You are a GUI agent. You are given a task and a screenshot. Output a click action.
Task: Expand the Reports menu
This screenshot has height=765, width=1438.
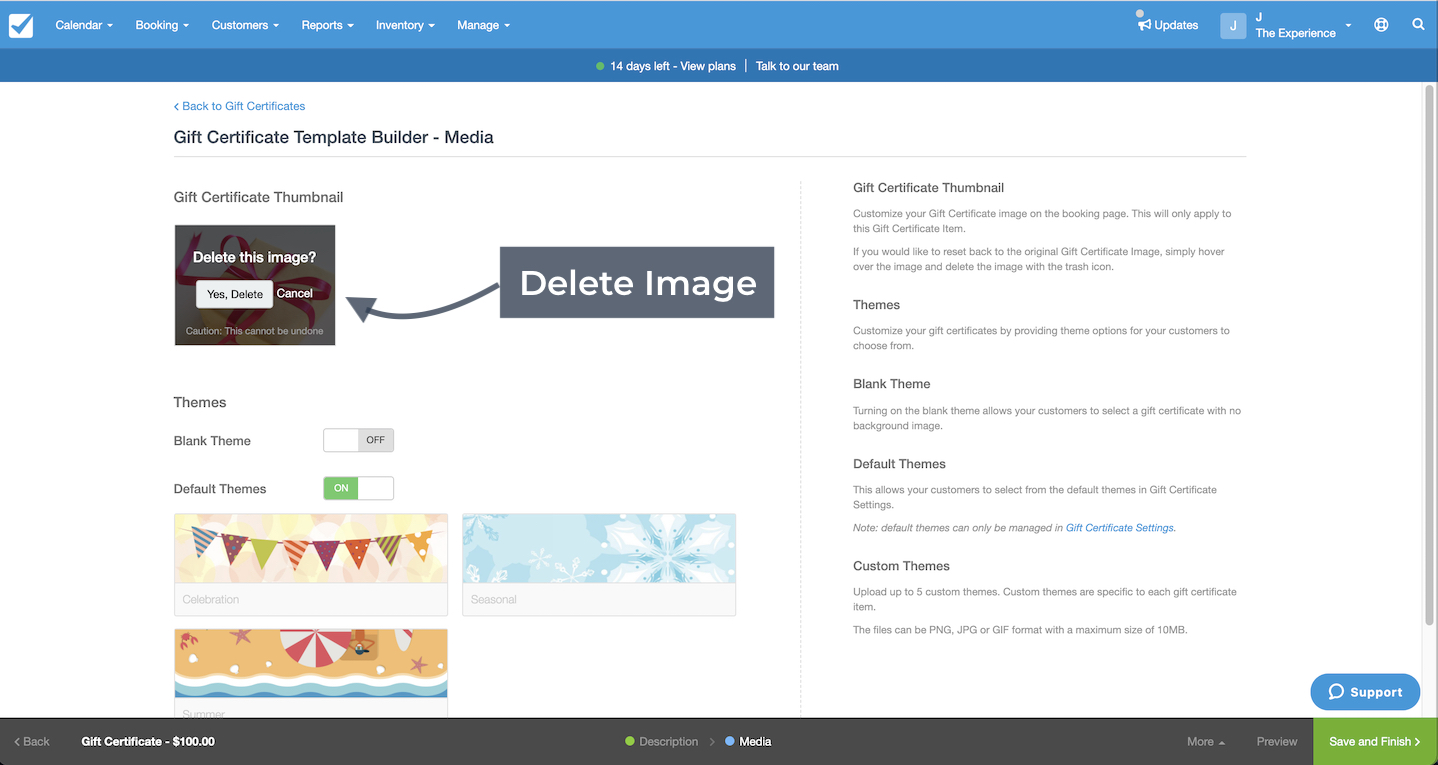coord(327,25)
